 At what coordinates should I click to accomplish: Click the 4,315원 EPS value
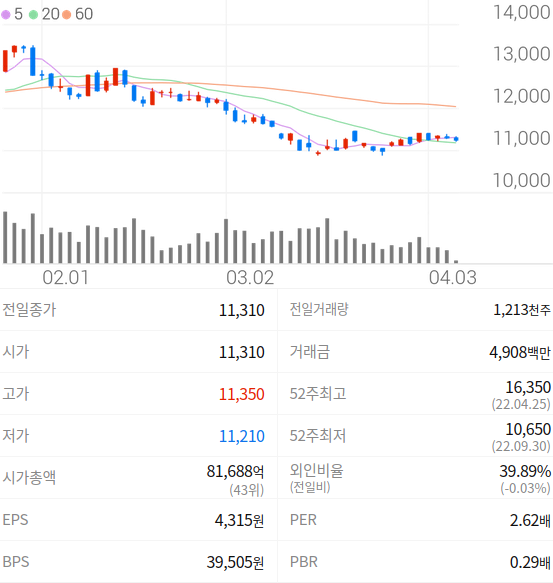pyautogui.click(x=239, y=520)
